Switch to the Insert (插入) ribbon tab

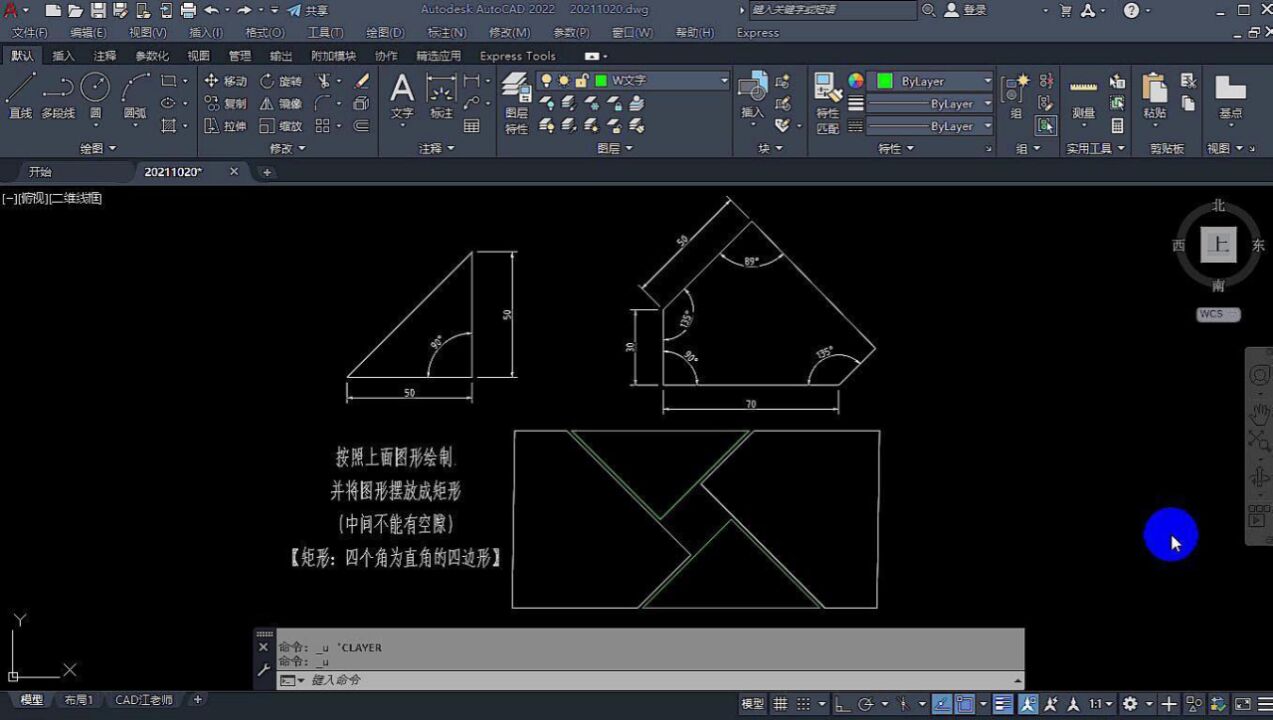click(x=63, y=56)
